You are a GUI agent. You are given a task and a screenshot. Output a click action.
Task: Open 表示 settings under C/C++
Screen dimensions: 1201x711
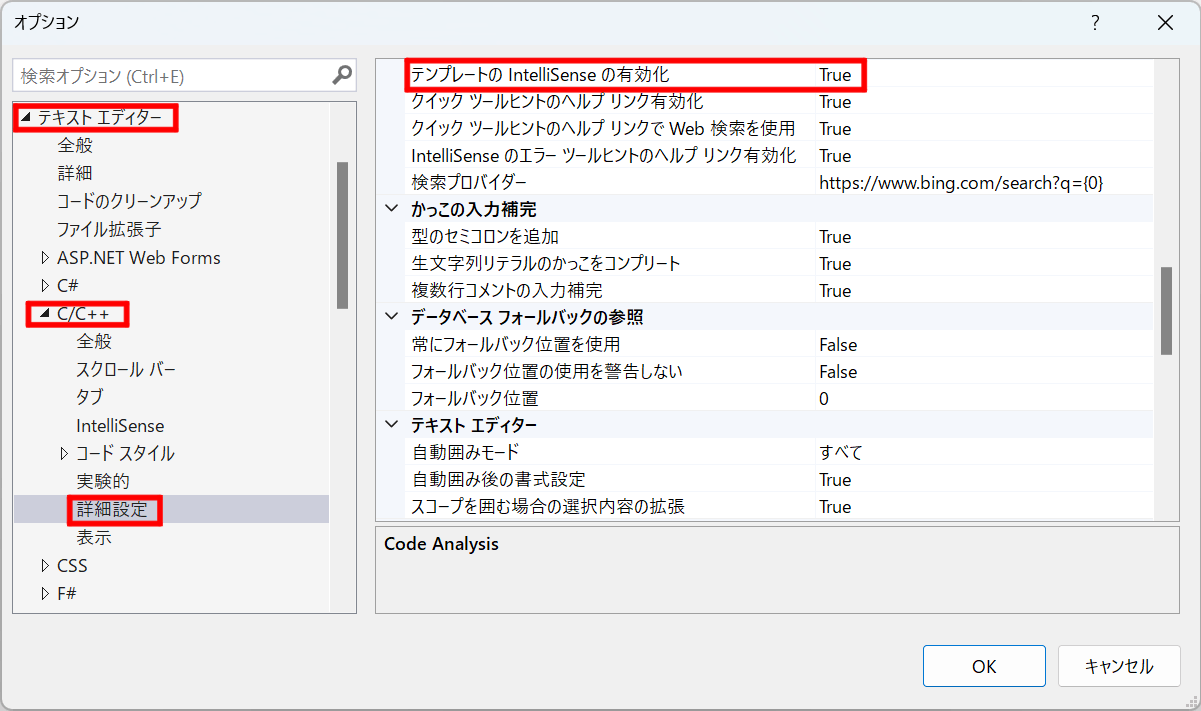94,537
